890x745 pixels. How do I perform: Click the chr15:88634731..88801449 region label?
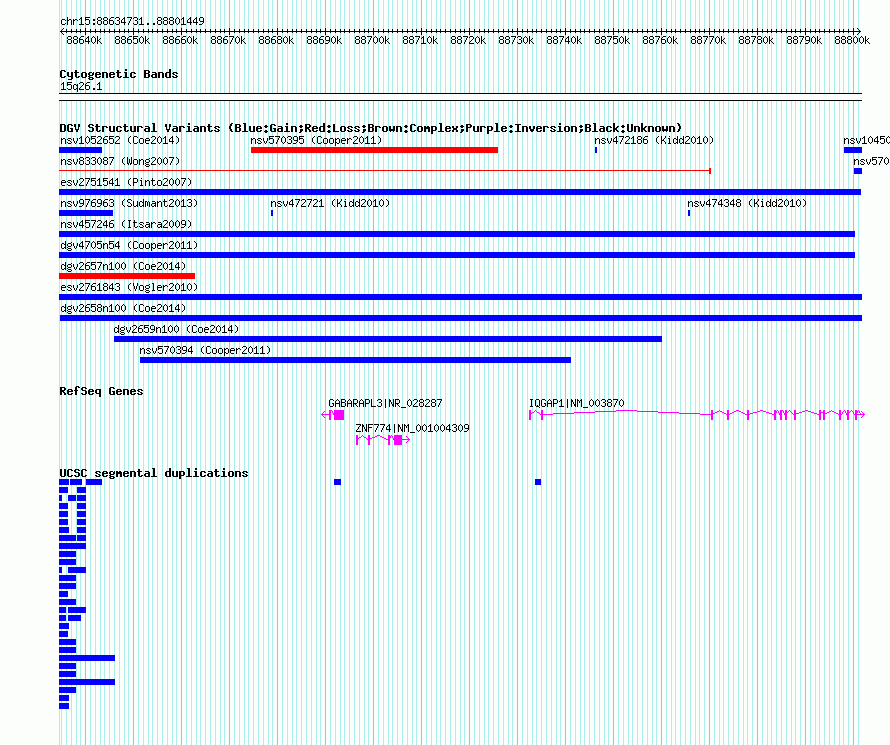click(x=132, y=21)
